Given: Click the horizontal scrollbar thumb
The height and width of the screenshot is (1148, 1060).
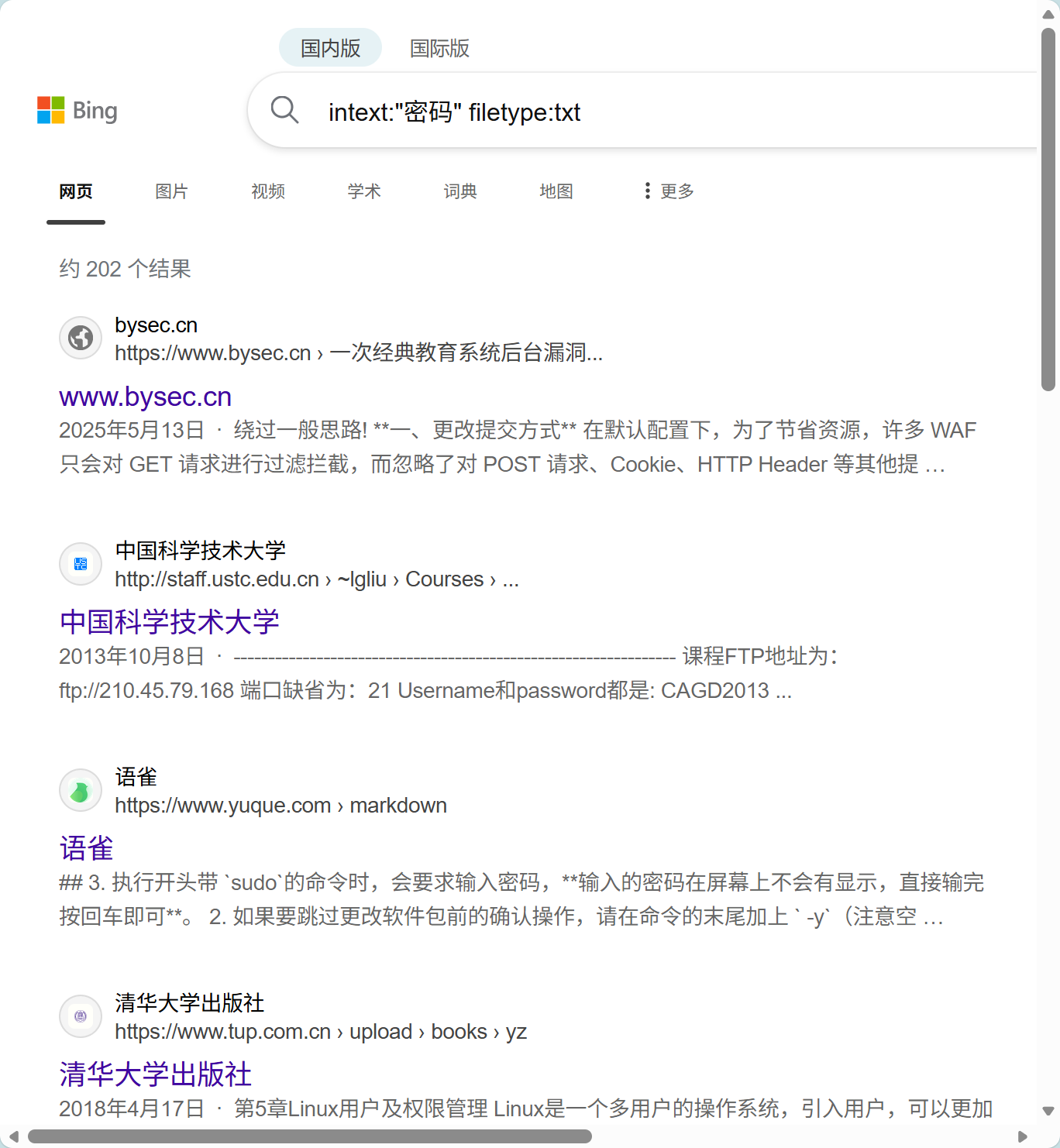Looking at the screenshot, I should [310, 1136].
